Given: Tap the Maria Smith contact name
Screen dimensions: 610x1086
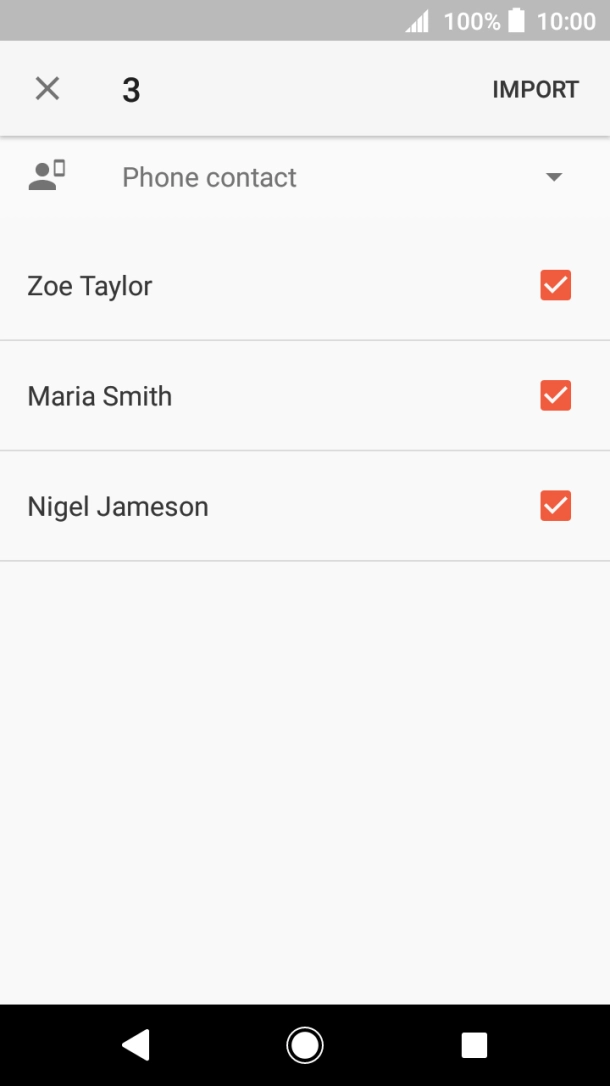Looking at the screenshot, I should click(100, 397).
